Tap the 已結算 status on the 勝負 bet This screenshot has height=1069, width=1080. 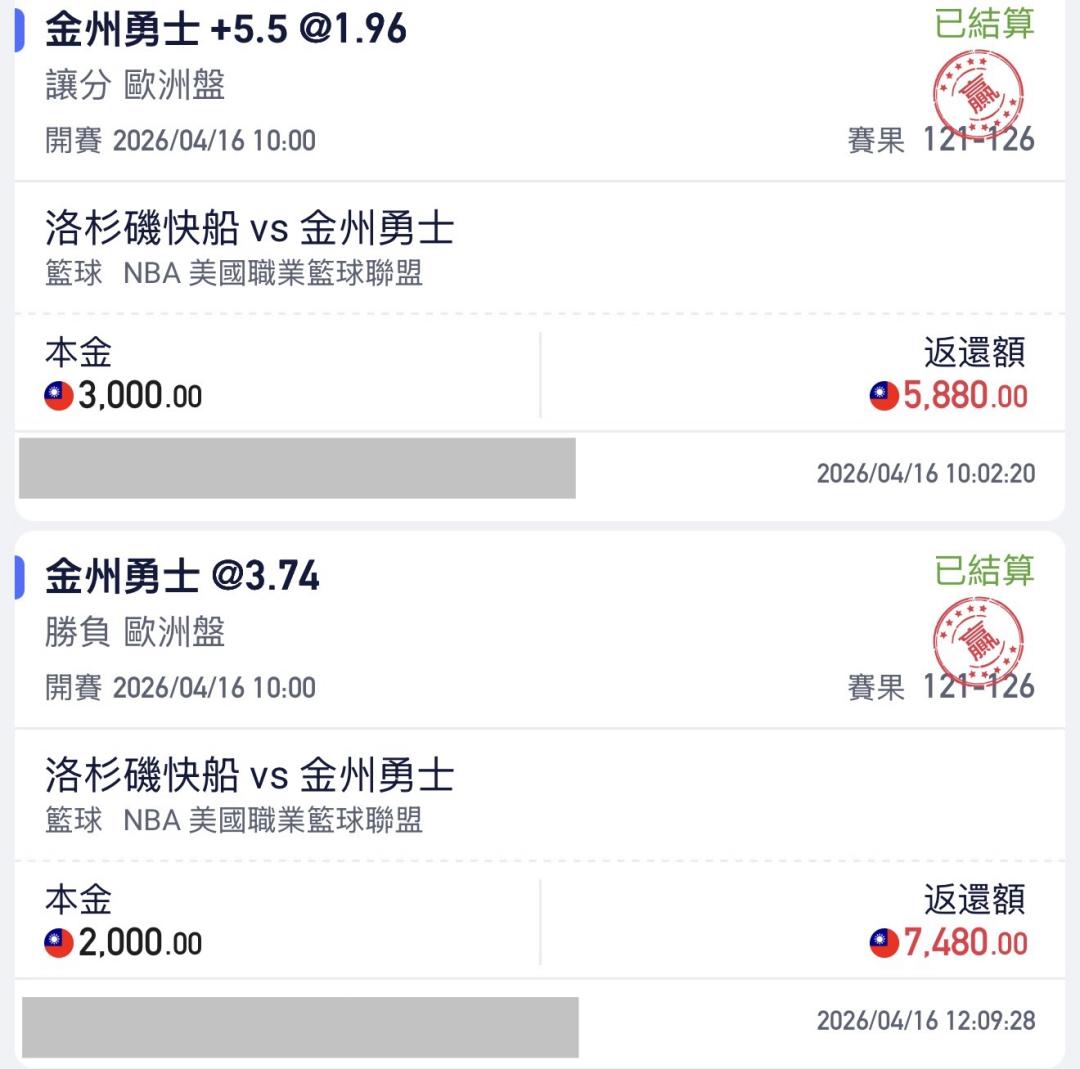point(984,571)
